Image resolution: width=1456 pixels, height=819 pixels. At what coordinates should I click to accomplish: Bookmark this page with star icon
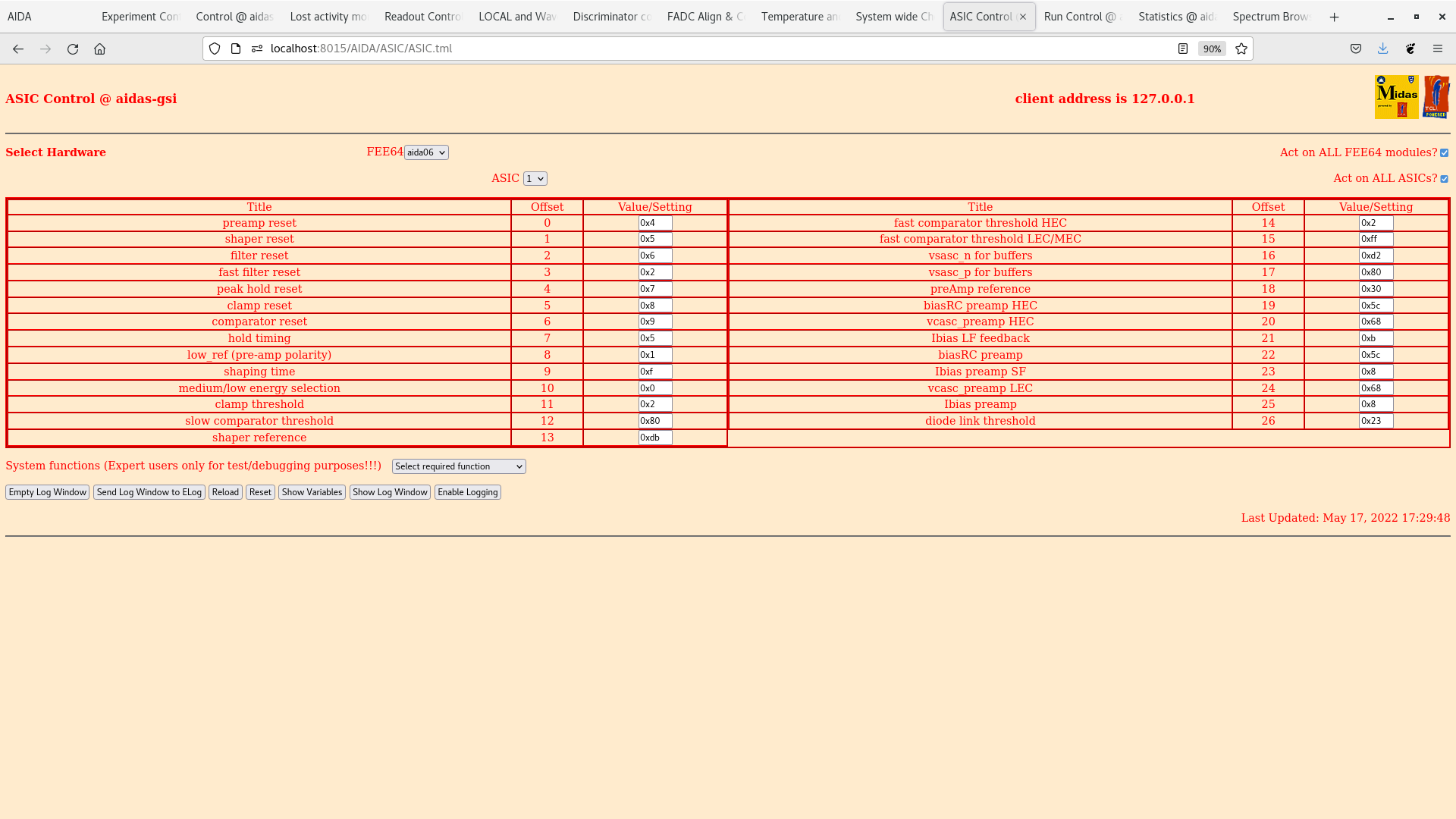tap(1241, 49)
